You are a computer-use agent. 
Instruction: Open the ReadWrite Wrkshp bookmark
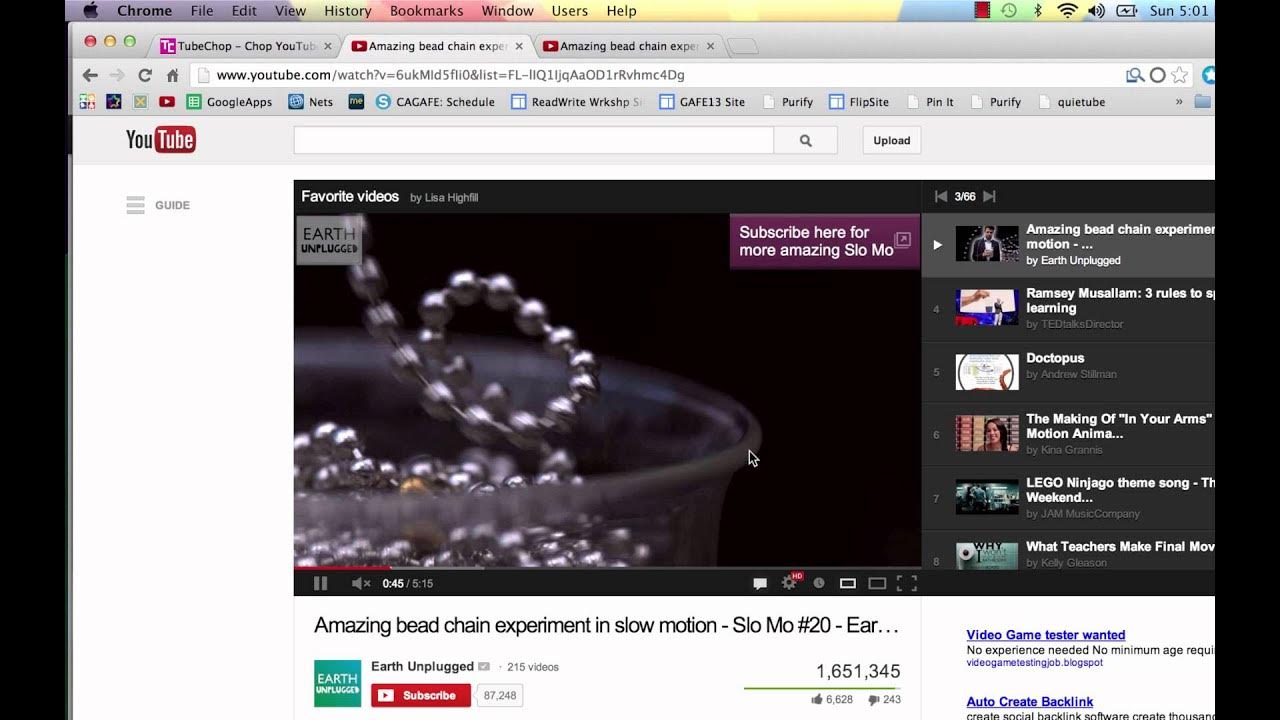tap(576, 102)
